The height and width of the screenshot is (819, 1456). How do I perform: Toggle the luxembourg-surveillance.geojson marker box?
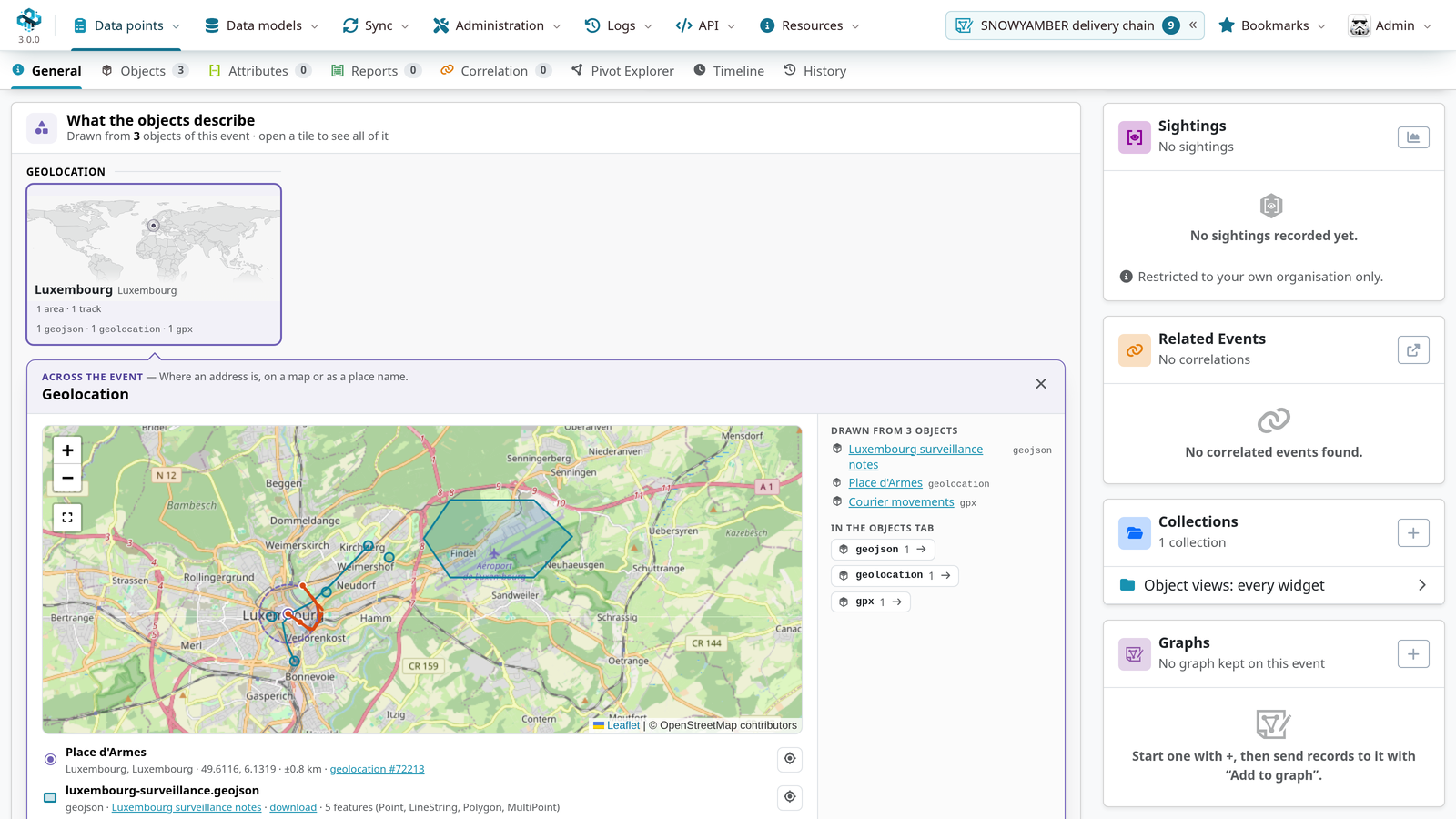point(51,798)
